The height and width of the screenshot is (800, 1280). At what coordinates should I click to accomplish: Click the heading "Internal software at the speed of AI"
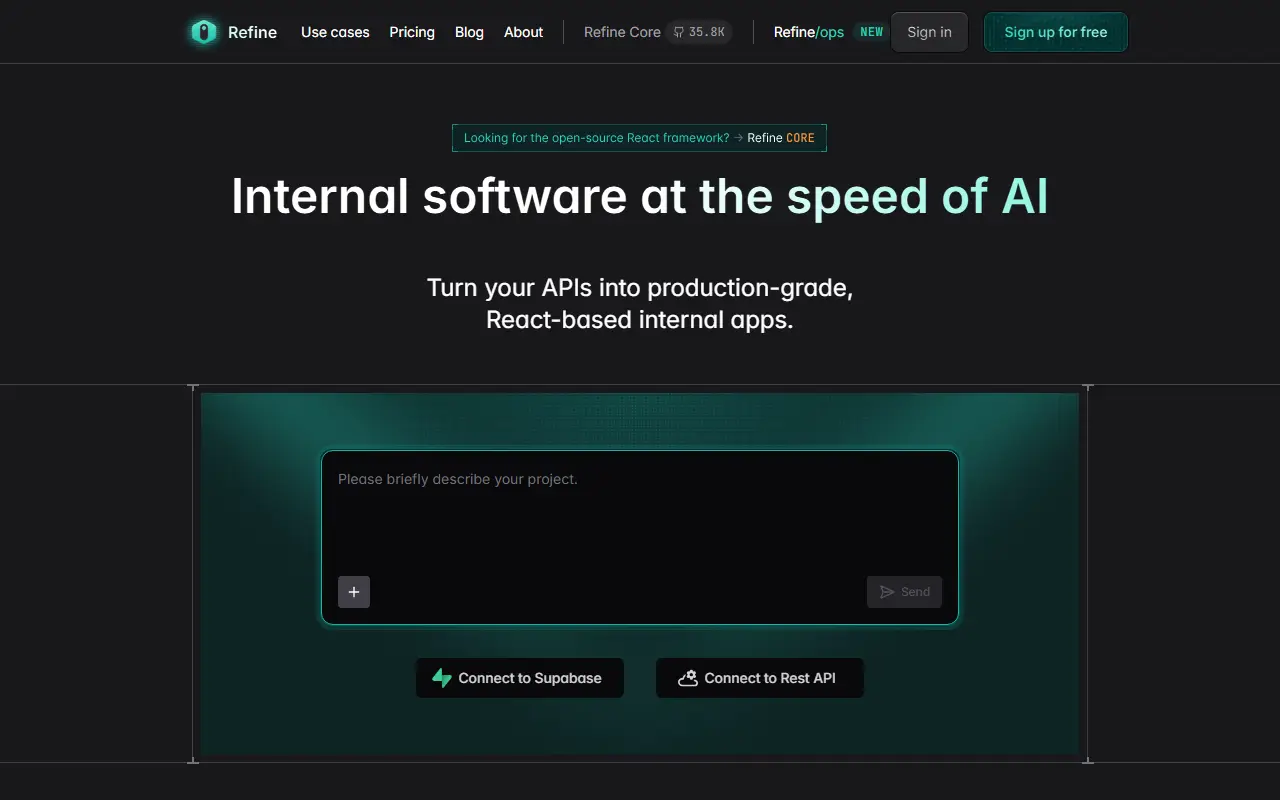coord(640,196)
